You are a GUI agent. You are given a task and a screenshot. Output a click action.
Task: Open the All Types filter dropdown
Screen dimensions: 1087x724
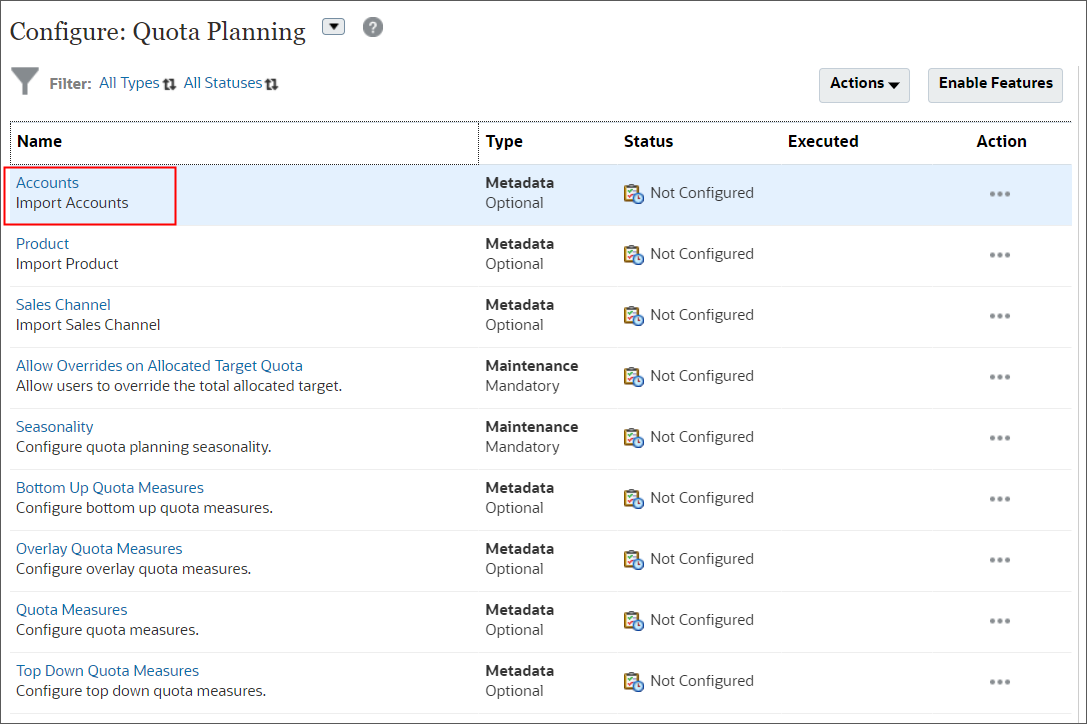[x=137, y=83]
